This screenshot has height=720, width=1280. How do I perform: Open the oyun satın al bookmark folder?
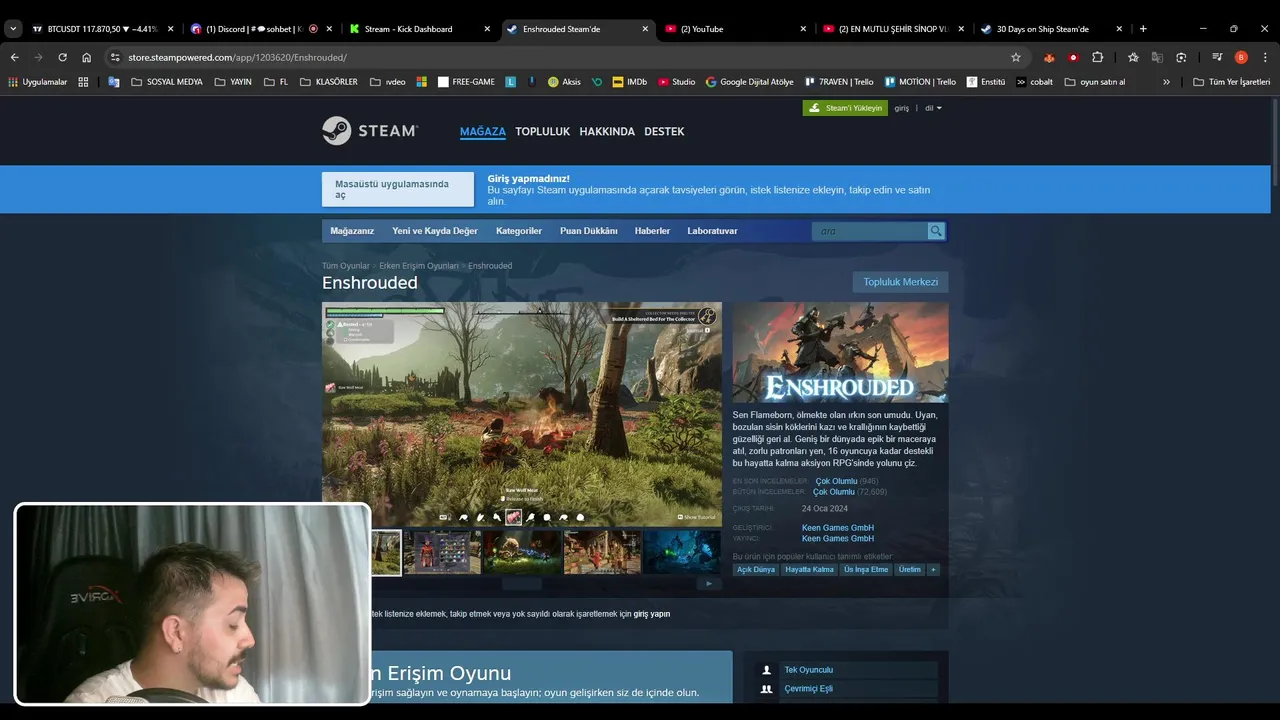1095,82
